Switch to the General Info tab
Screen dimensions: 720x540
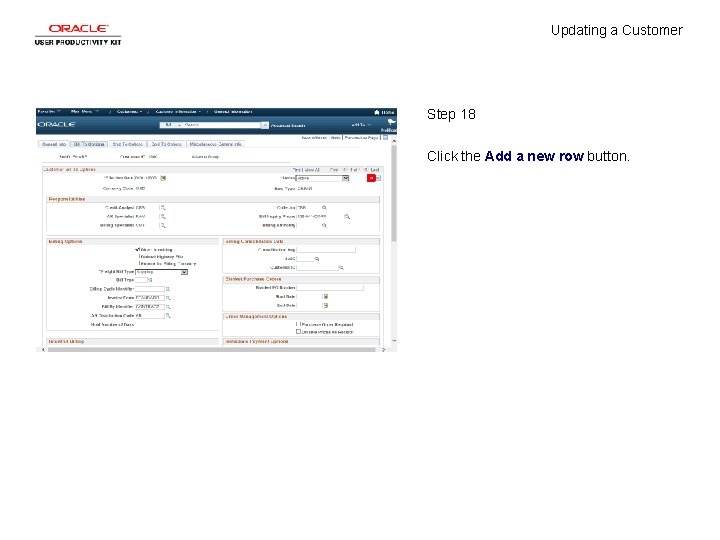click(54, 144)
